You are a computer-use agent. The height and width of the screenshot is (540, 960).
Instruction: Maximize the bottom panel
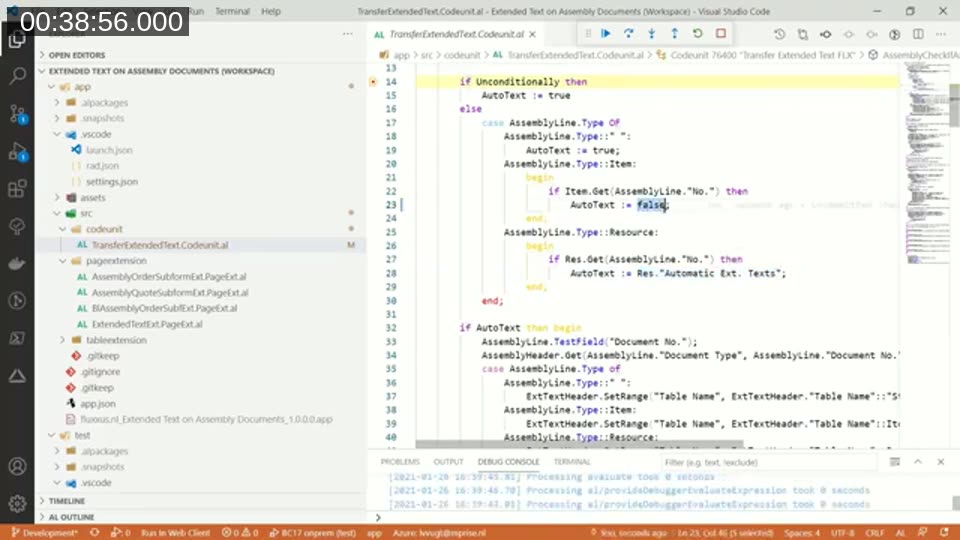[918, 462]
